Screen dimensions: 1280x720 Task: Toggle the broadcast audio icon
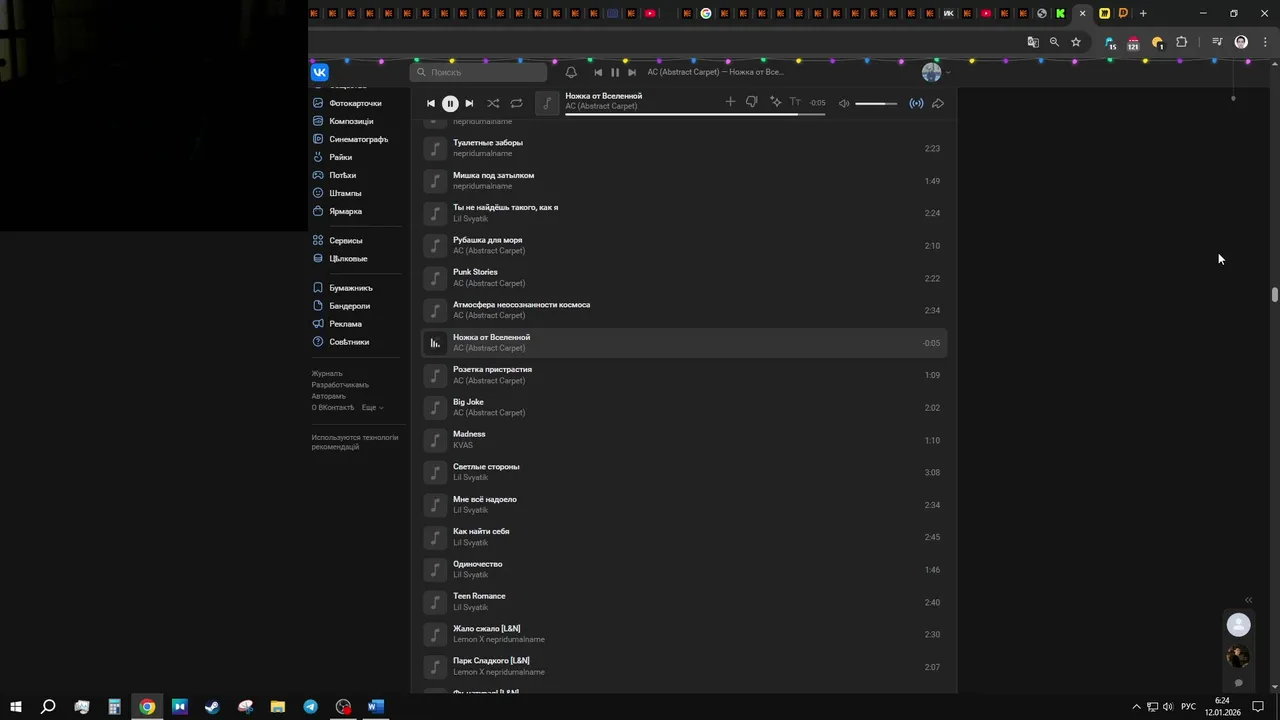coord(916,103)
